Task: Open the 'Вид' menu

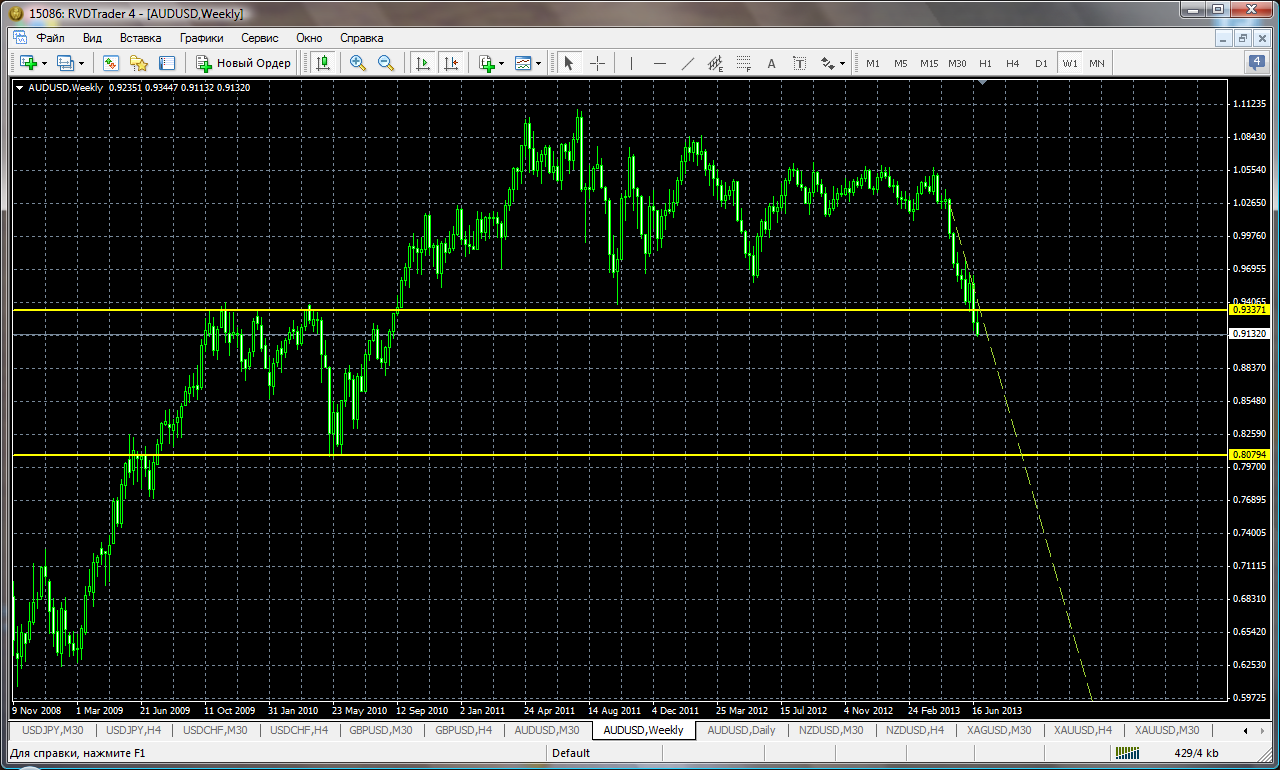Action: point(92,38)
